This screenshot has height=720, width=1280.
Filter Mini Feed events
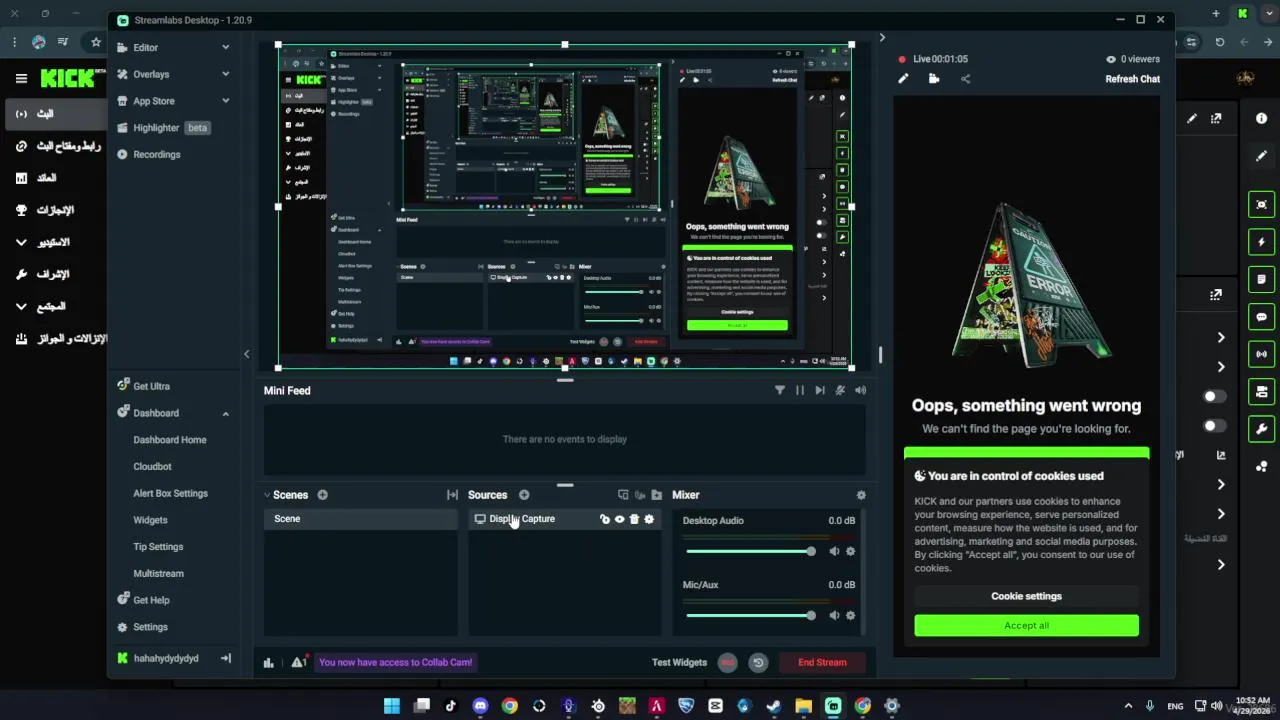(780, 391)
